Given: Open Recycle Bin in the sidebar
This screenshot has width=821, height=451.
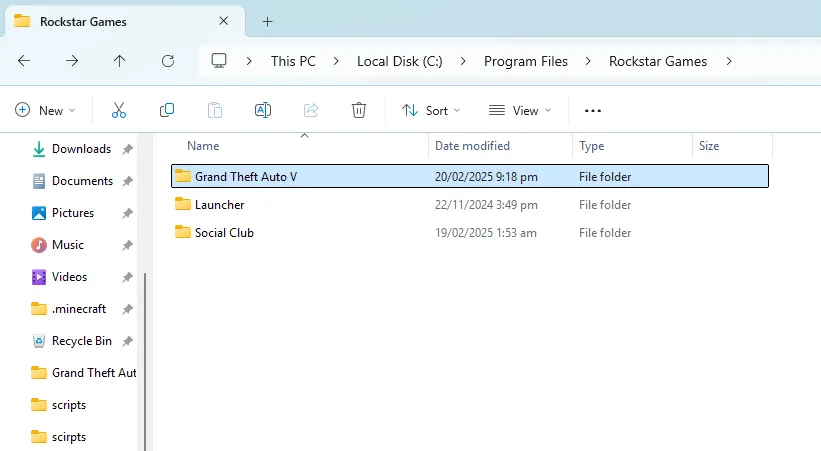Looking at the screenshot, I should click(x=72, y=340).
